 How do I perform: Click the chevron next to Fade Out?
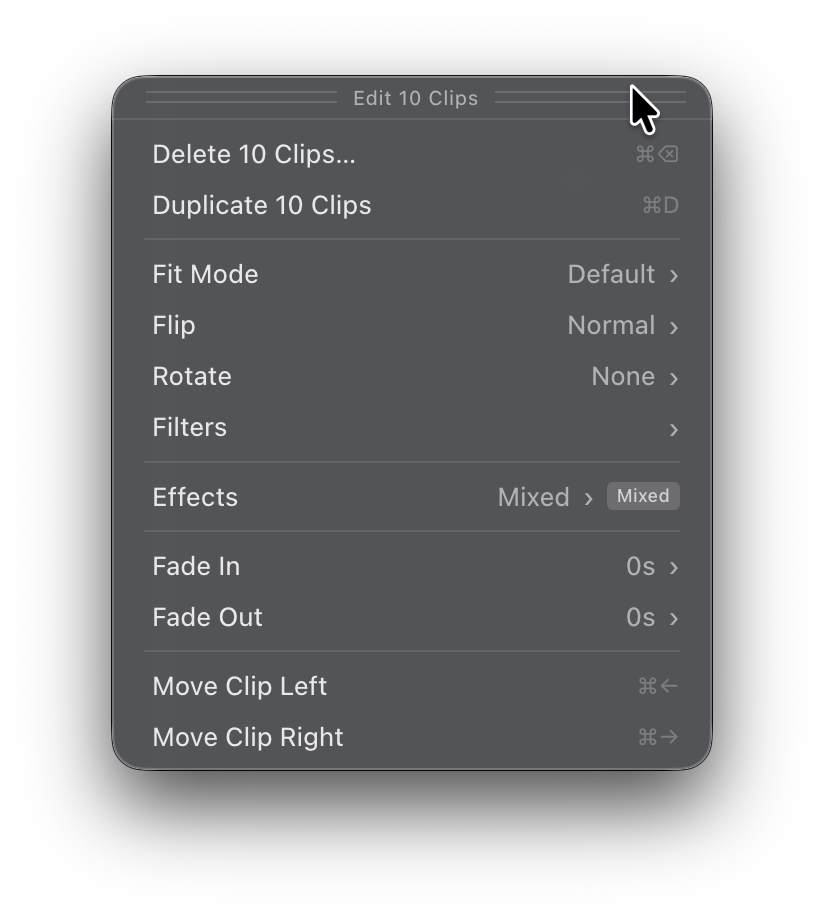[x=672, y=619]
